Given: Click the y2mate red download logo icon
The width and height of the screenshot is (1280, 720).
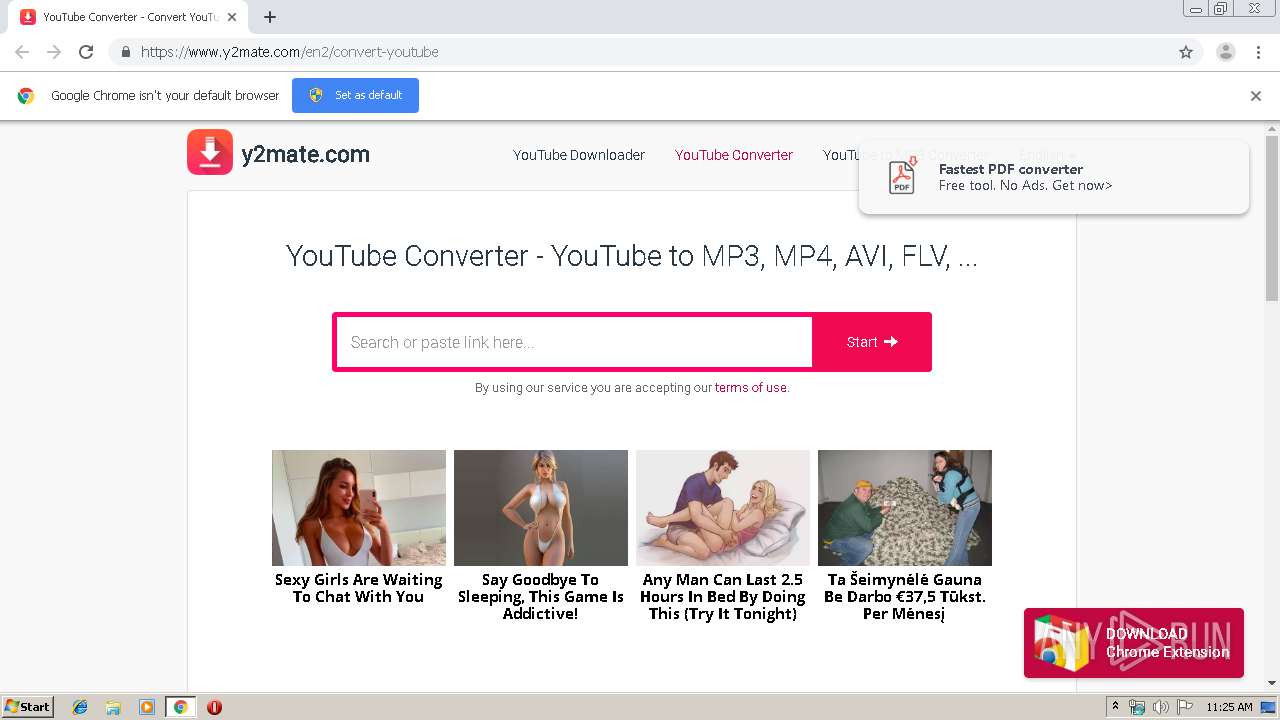Looking at the screenshot, I should [210, 152].
